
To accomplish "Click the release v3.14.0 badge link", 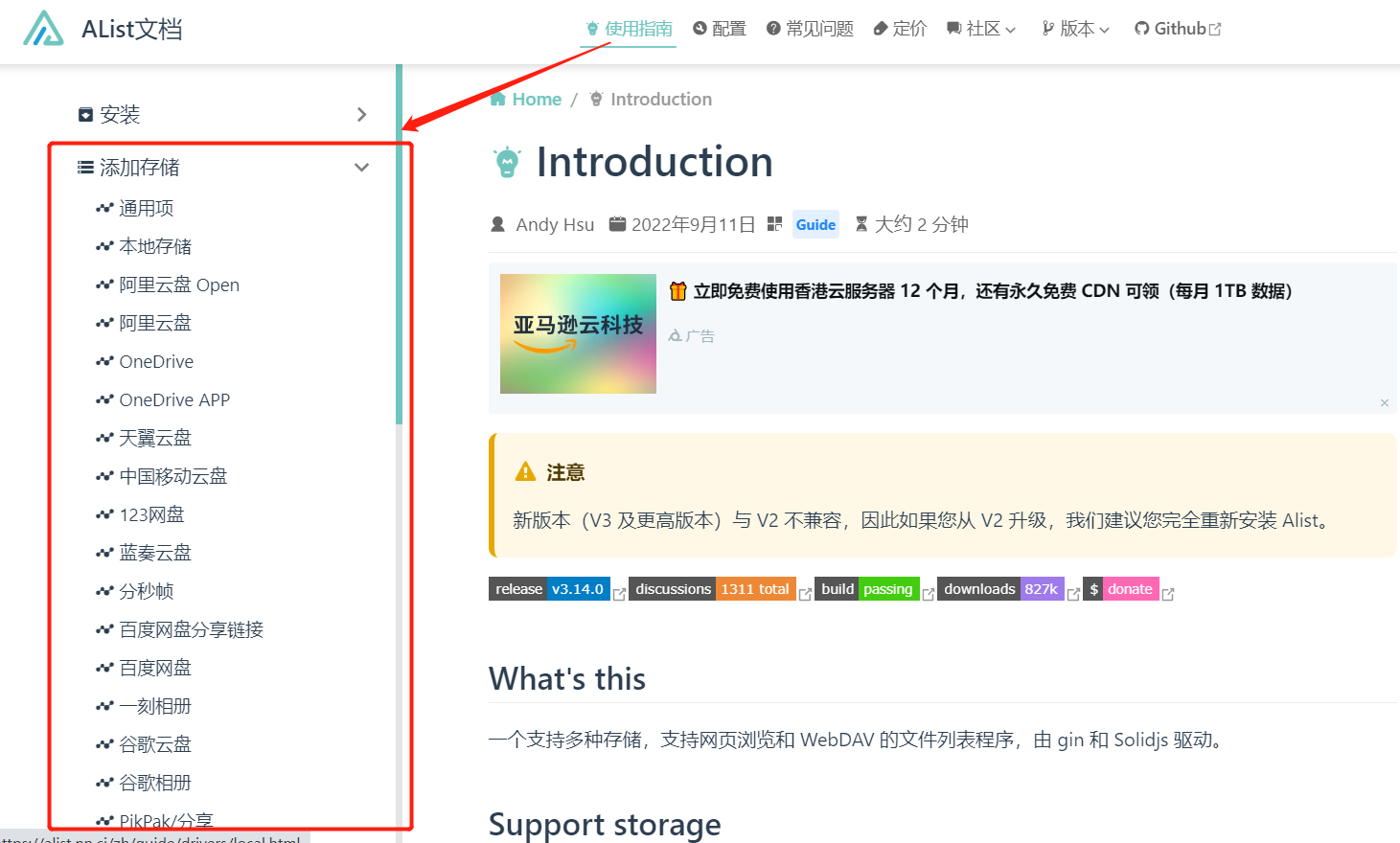I will 549,589.
